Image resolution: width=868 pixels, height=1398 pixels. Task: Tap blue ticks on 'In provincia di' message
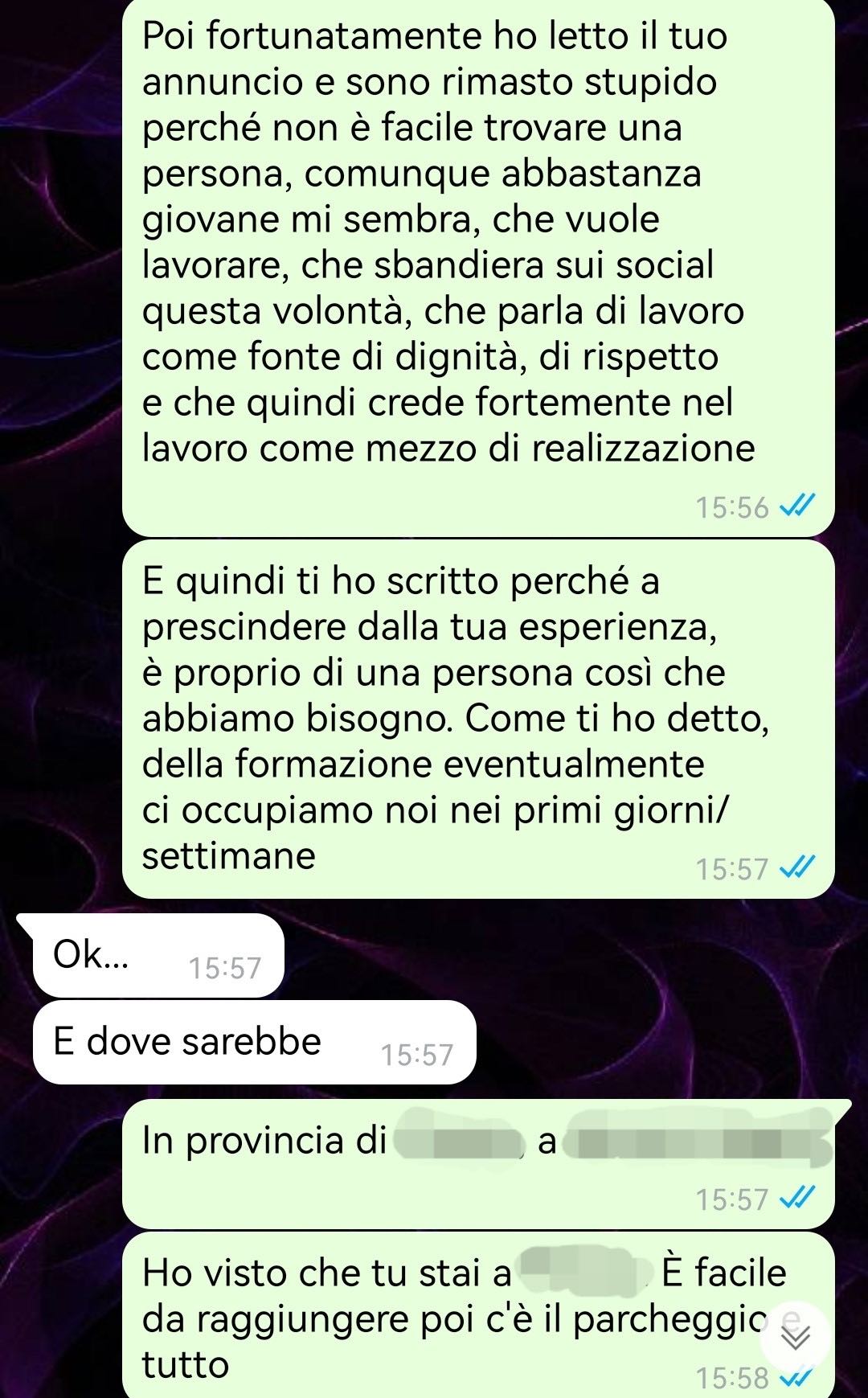pyautogui.click(x=799, y=1199)
